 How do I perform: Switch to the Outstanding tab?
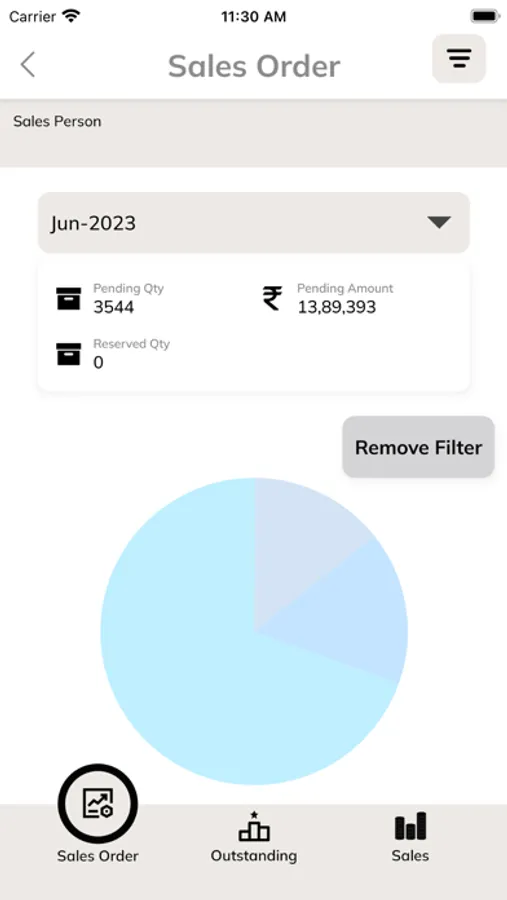254,836
